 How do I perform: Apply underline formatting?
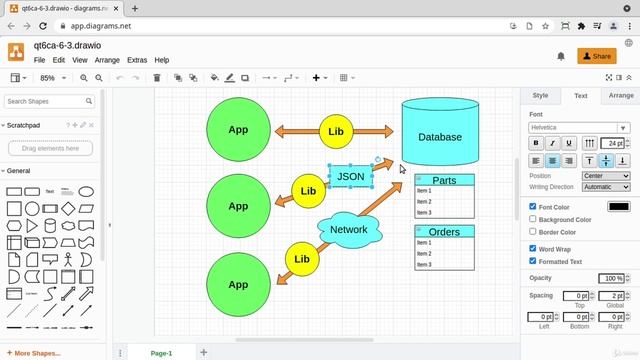click(x=569, y=143)
